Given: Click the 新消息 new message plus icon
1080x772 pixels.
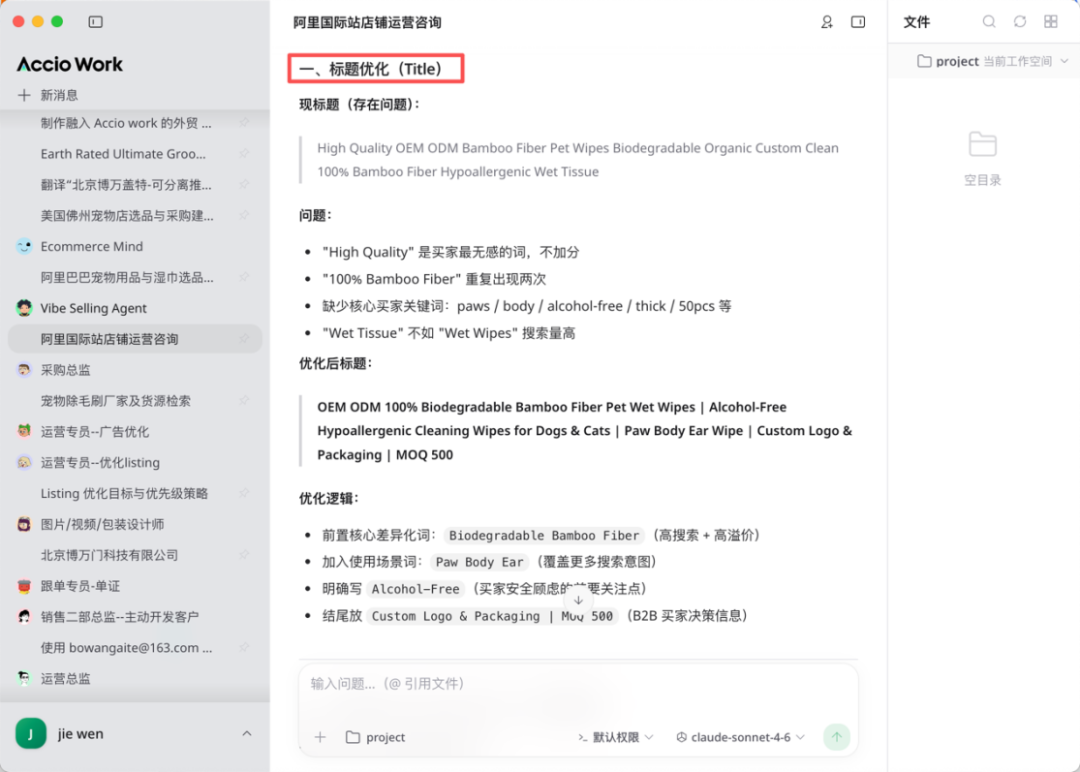Looking at the screenshot, I should [22, 94].
